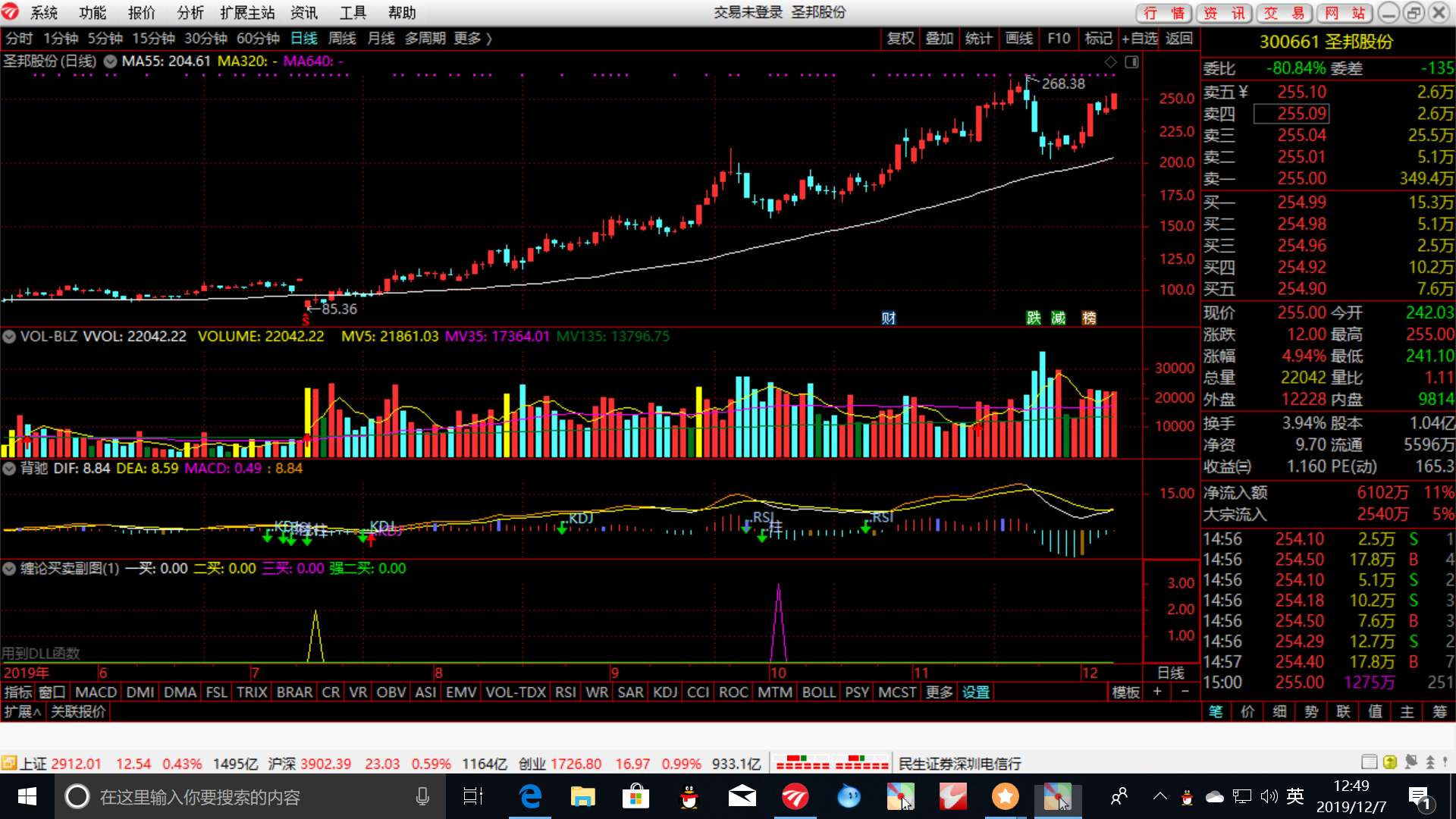This screenshot has height=819, width=1456.
Task: Select the KDJ indicator tab
Action: pos(665,692)
